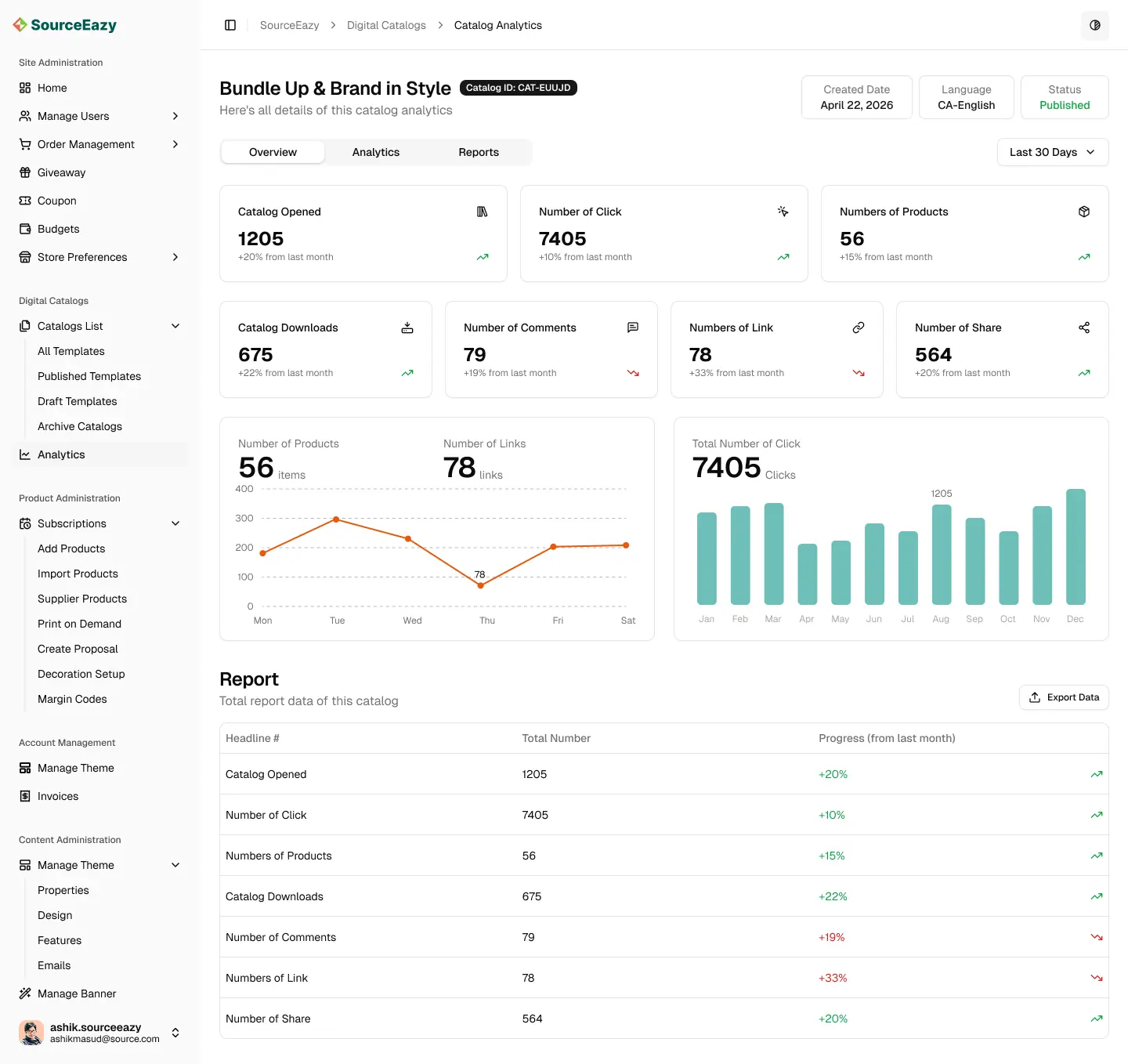The image size is (1128, 1064).
Task: Click the Numbers of Link row down-trend icon
Action: click(1097, 978)
